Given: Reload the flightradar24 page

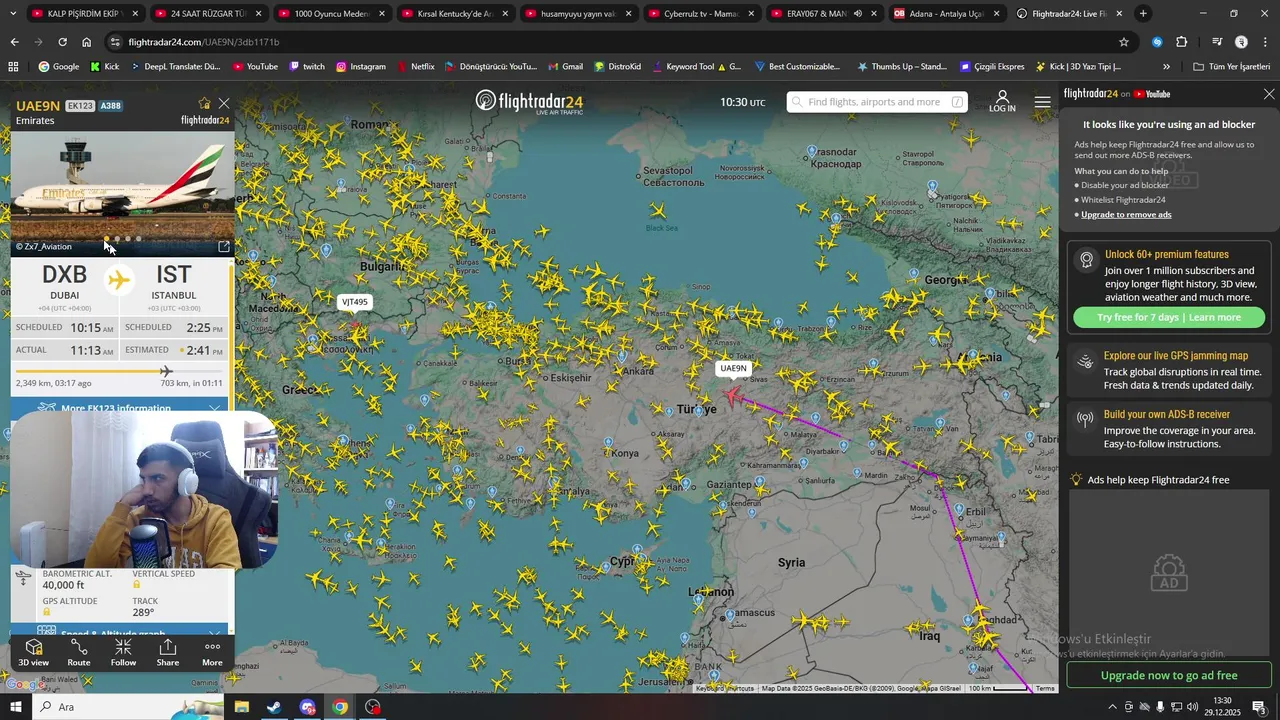Looking at the screenshot, I should click(62, 42).
